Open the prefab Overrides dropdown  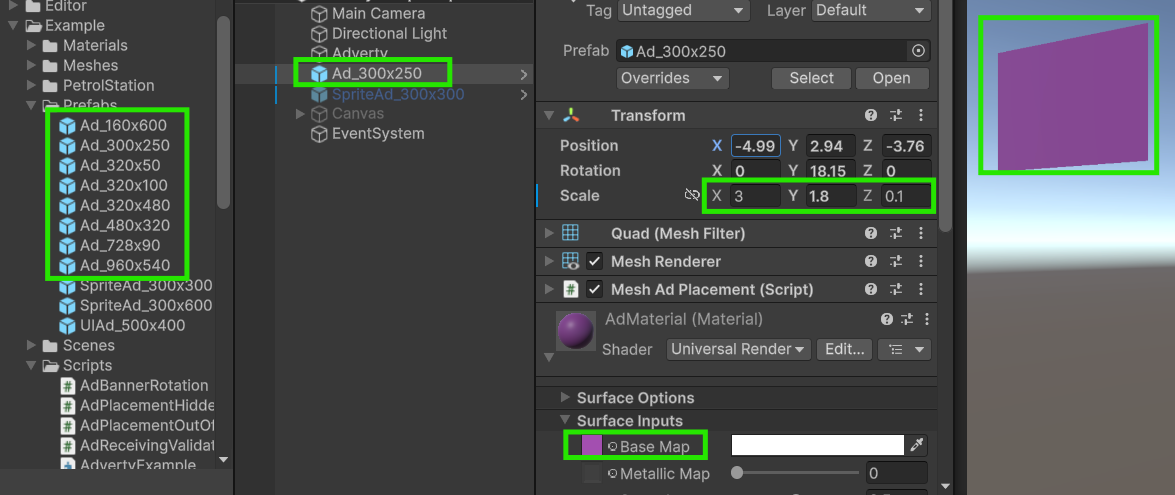(672, 78)
